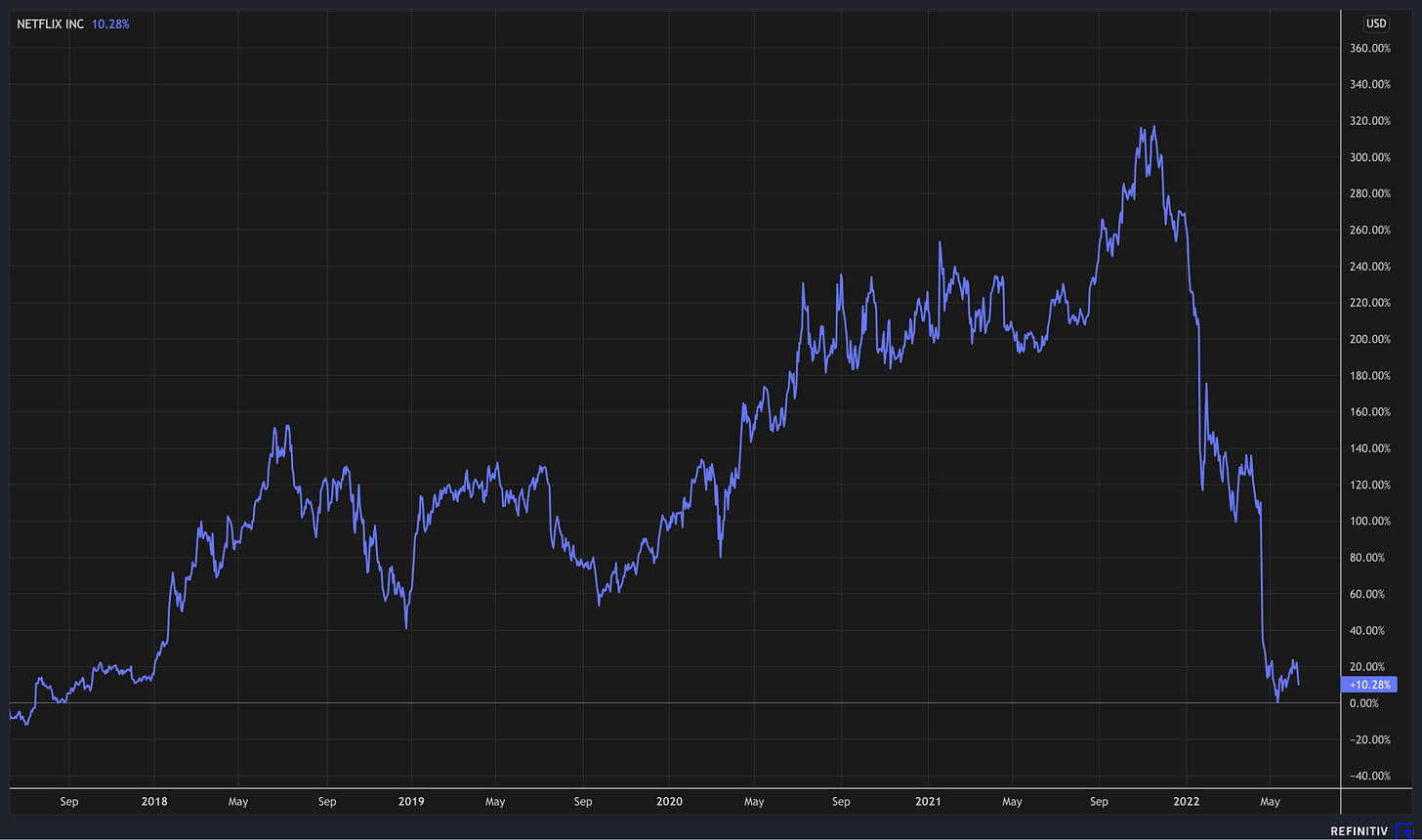Viewport: 1422px width, 840px height.
Task: Click the 180.00% axis label
Action: (x=1369, y=375)
